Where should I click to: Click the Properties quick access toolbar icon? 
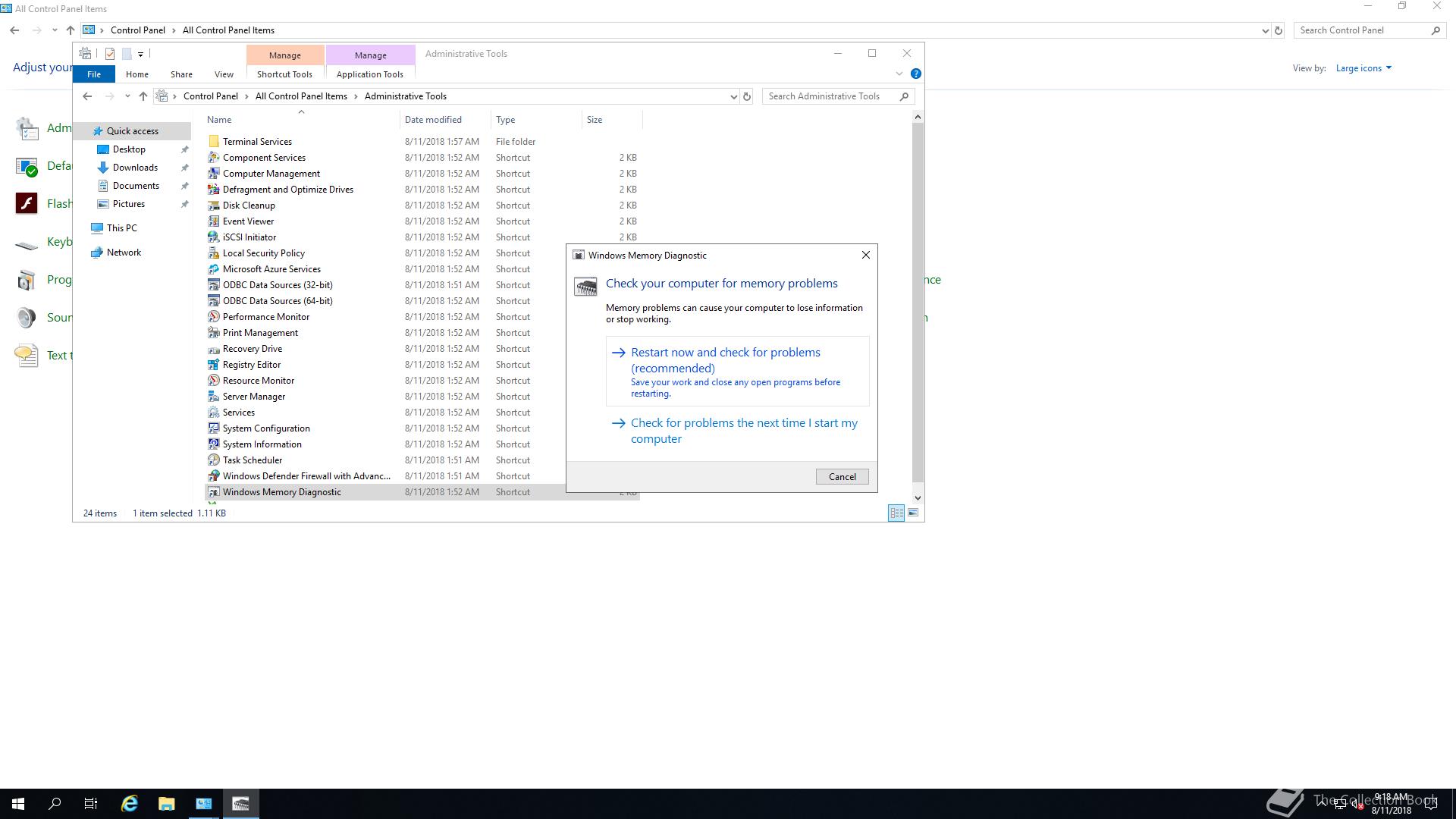(x=110, y=54)
